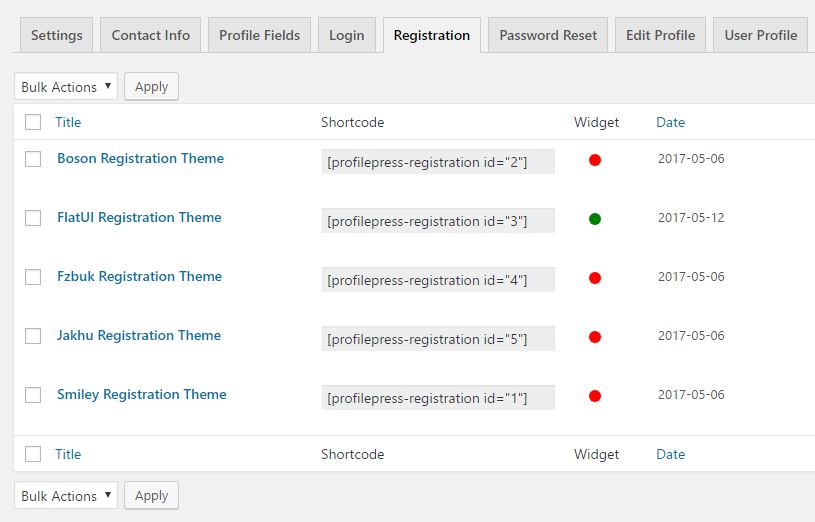Open Fzbuk Registration Theme link
The width and height of the screenshot is (815, 522).
tap(139, 276)
